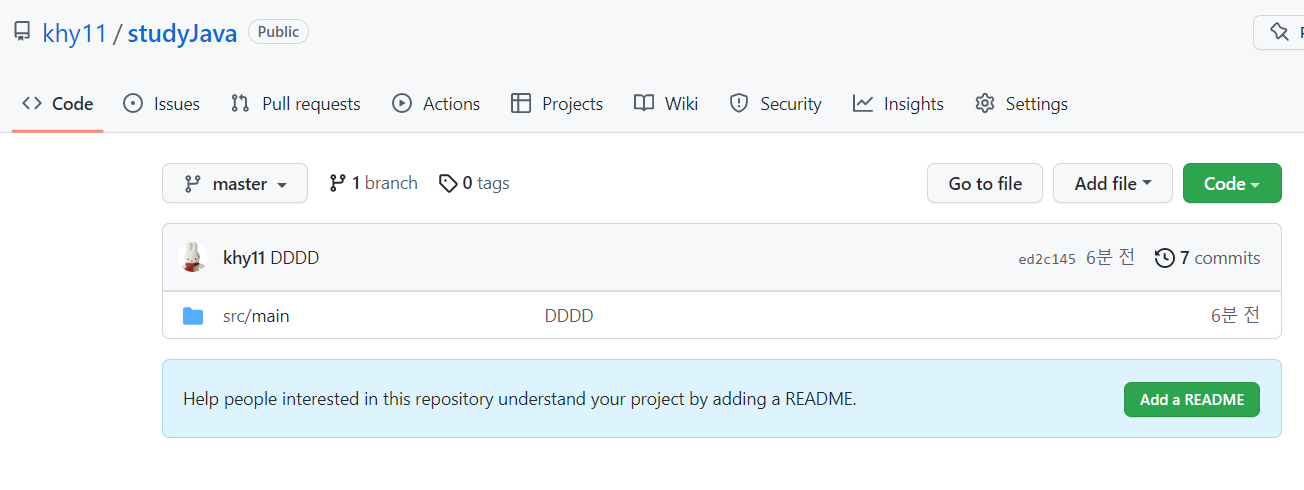Open the Projects tab
Viewport: 1304px width, 490px height.
tap(557, 104)
